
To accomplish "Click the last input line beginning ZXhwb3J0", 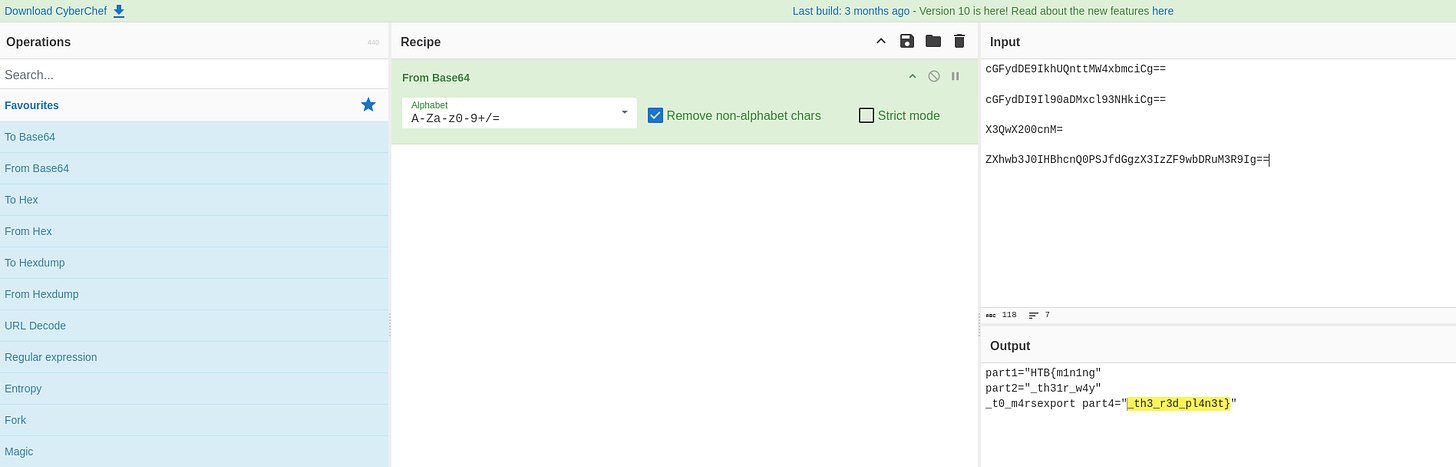I will point(1127,158).
